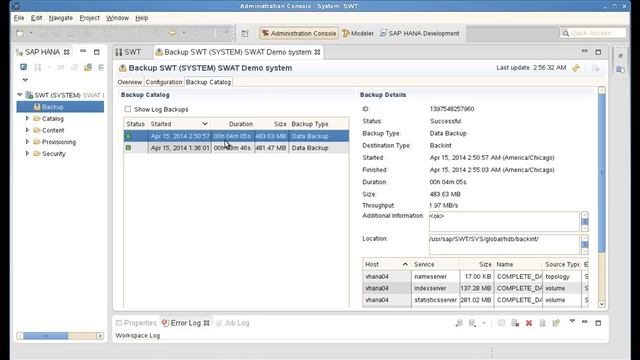Screen dimensions: 640x360
Task: Open the Configuration tab
Action: pyautogui.click(x=164, y=82)
